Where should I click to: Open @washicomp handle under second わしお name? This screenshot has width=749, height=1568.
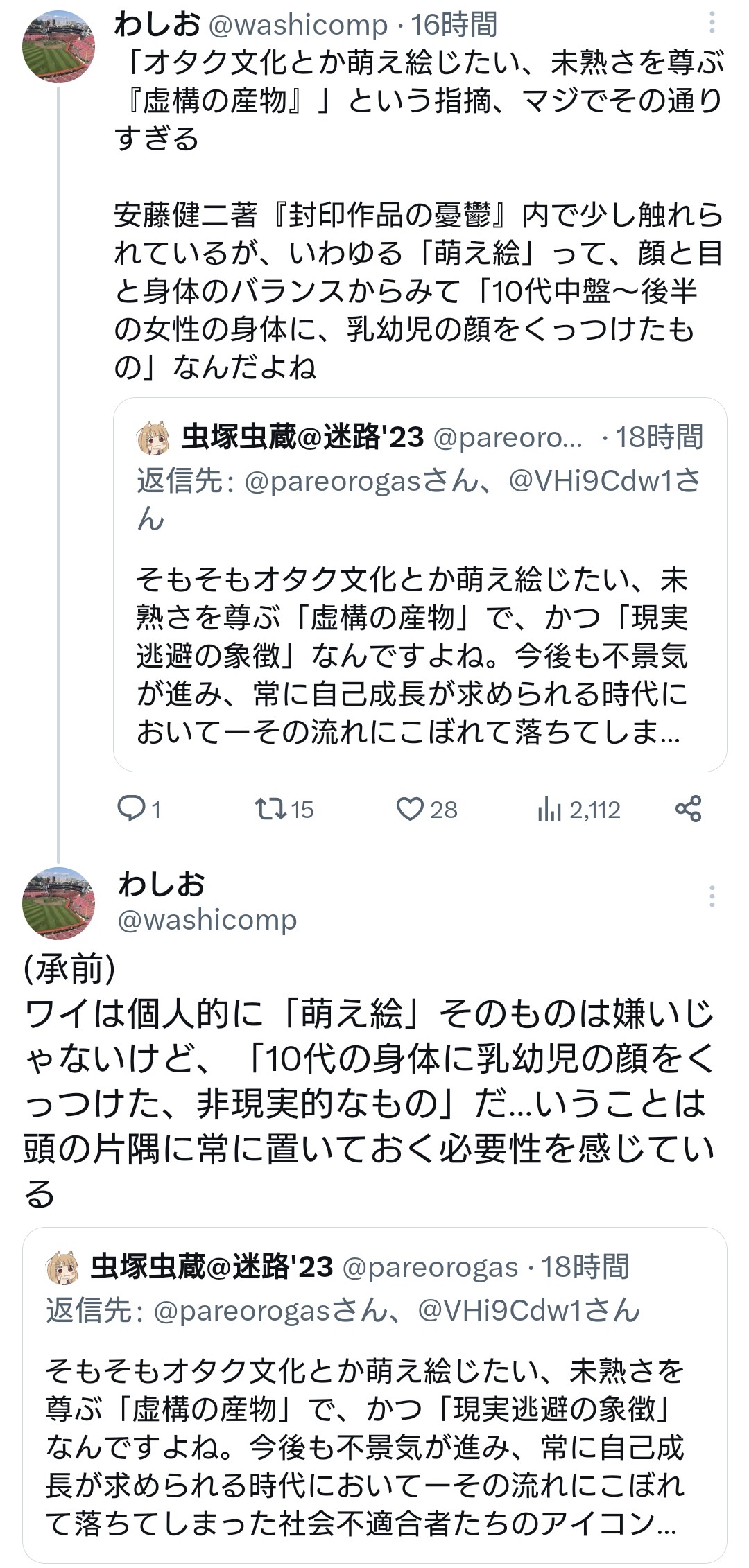point(207,920)
